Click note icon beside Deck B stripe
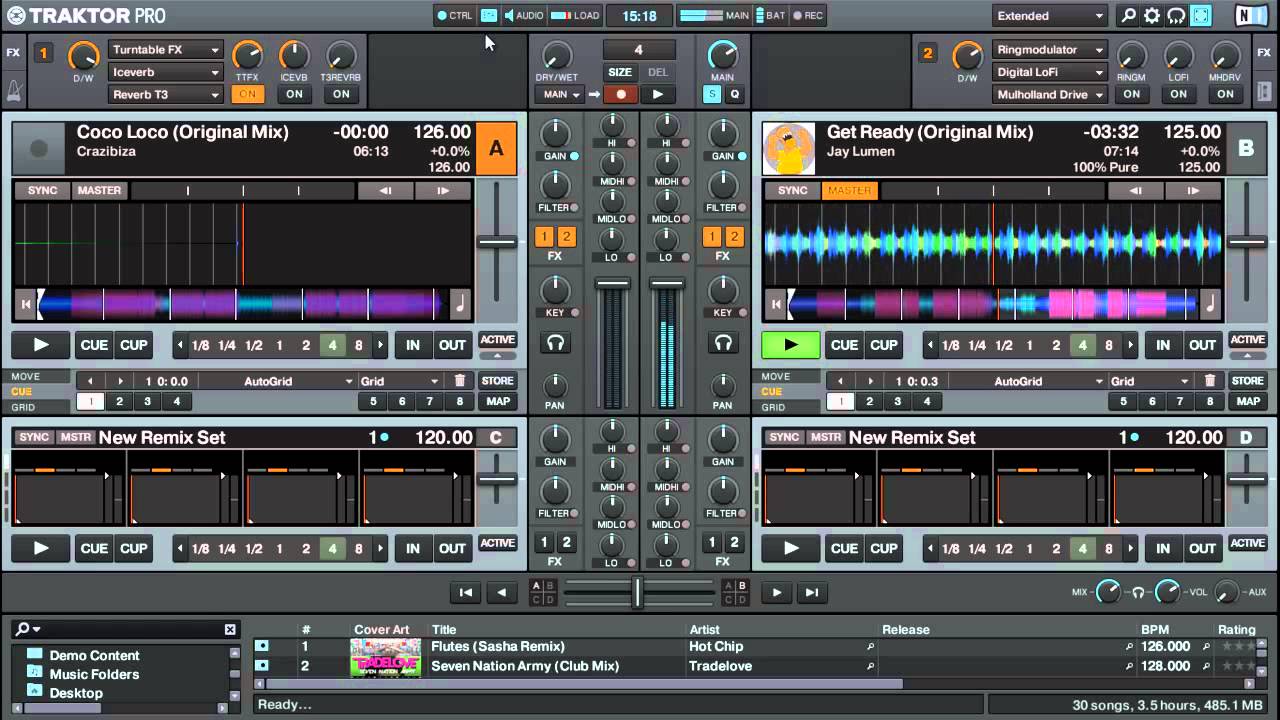The height and width of the screenshot is (720, 1280). coord(1210,304)
